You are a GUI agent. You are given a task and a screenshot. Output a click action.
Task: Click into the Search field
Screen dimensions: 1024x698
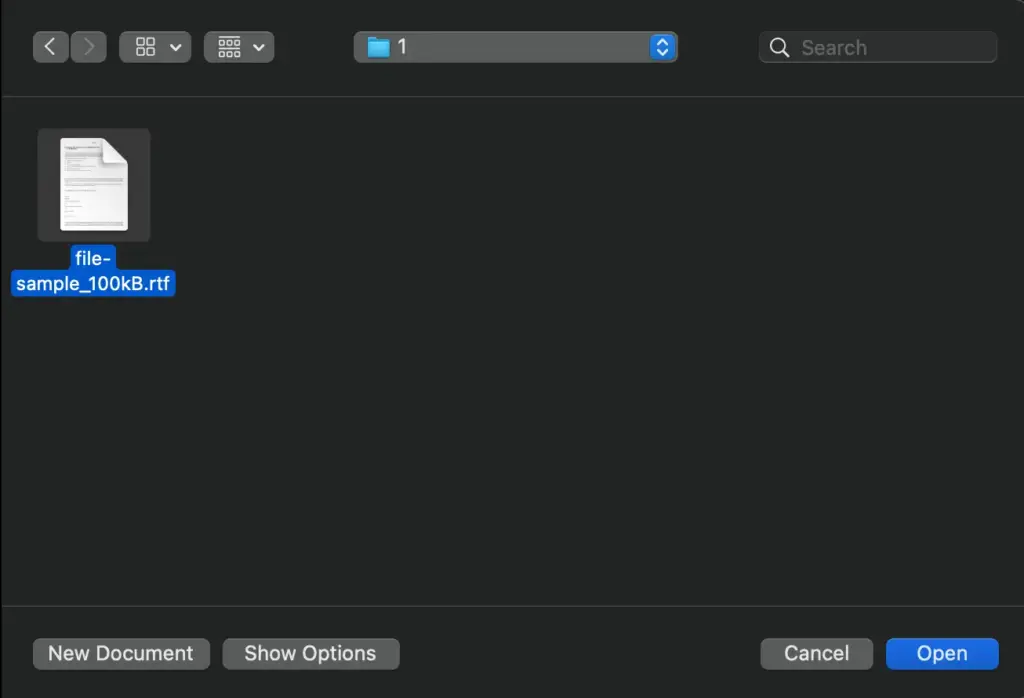(878, 47)
